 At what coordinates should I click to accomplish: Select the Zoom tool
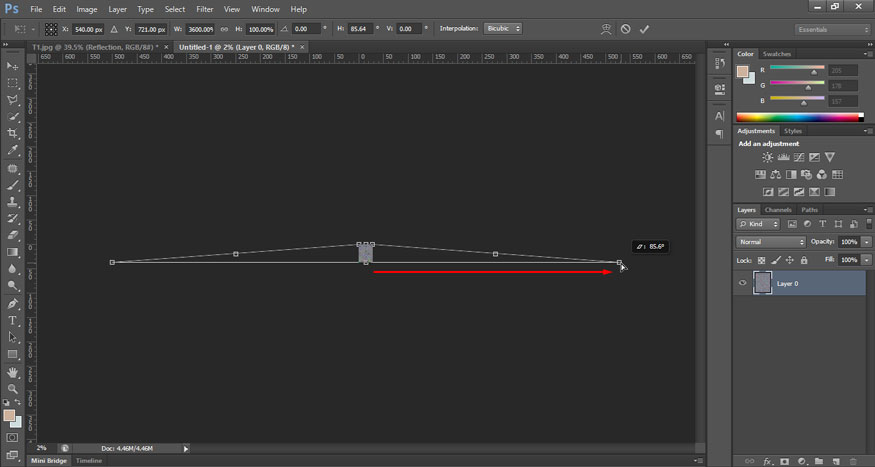pyautogui.click(x=13, y=388)
